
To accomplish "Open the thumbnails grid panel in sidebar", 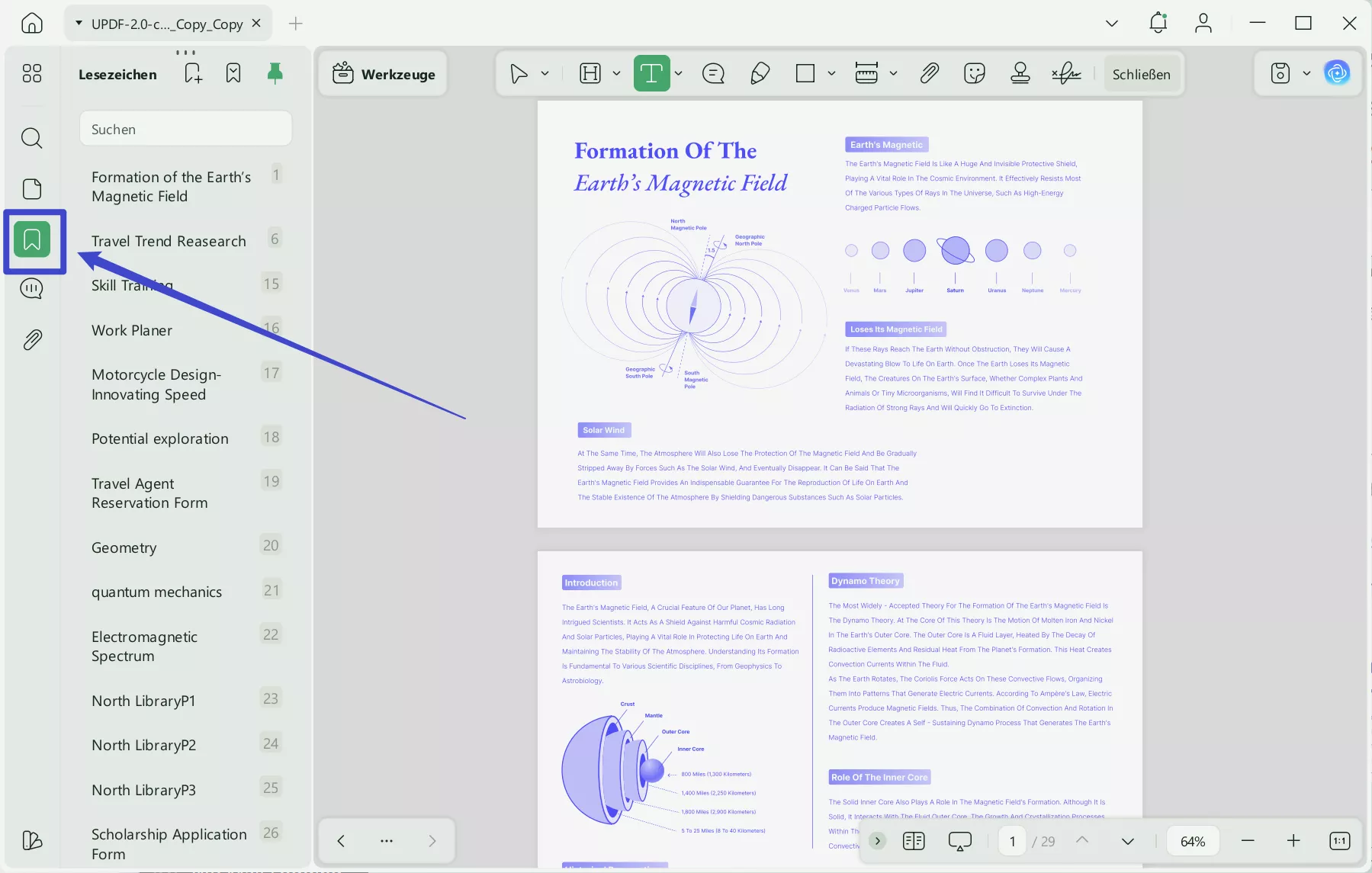I will 32,74.
